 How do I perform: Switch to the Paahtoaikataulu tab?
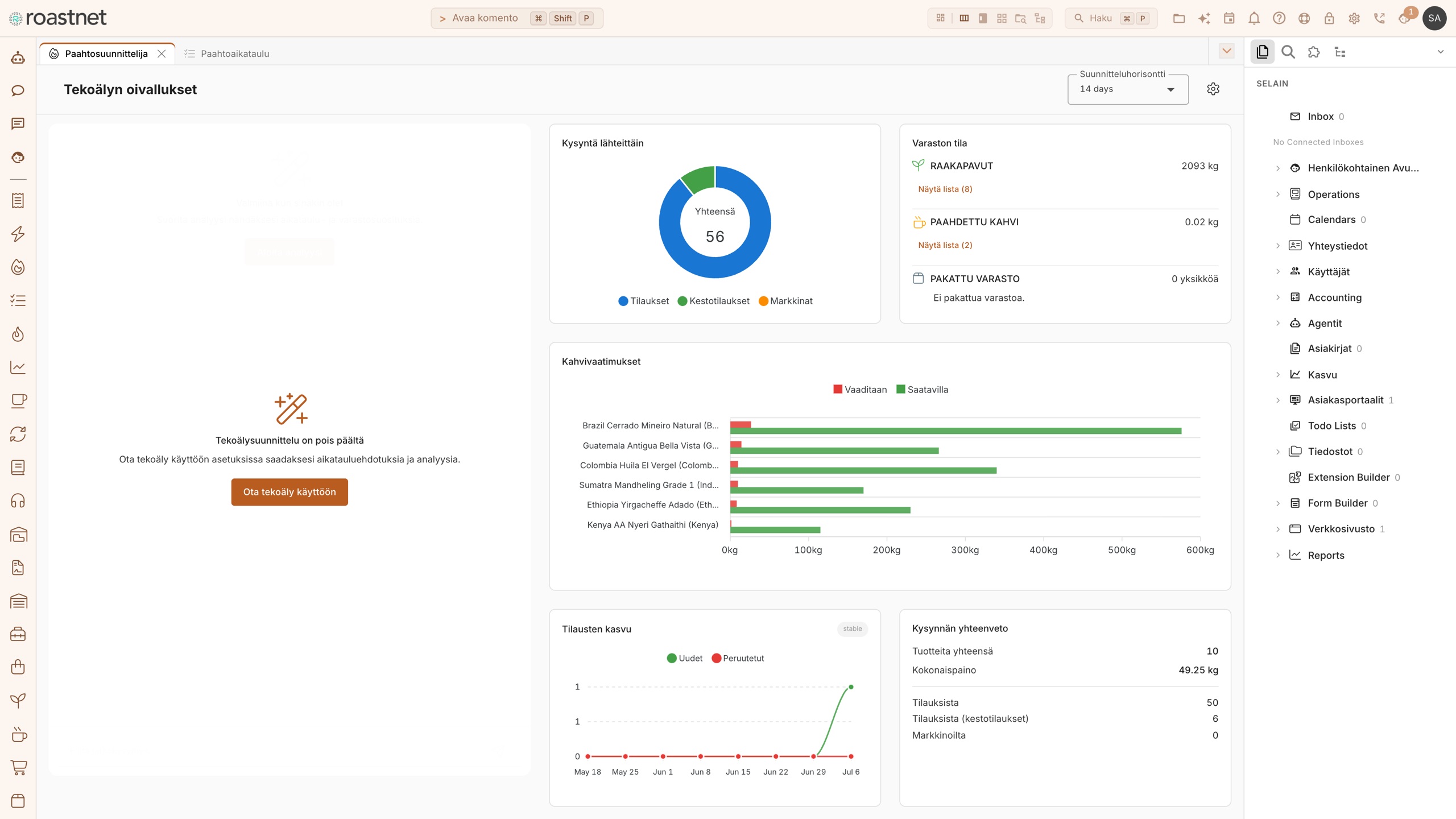[226, 53]
